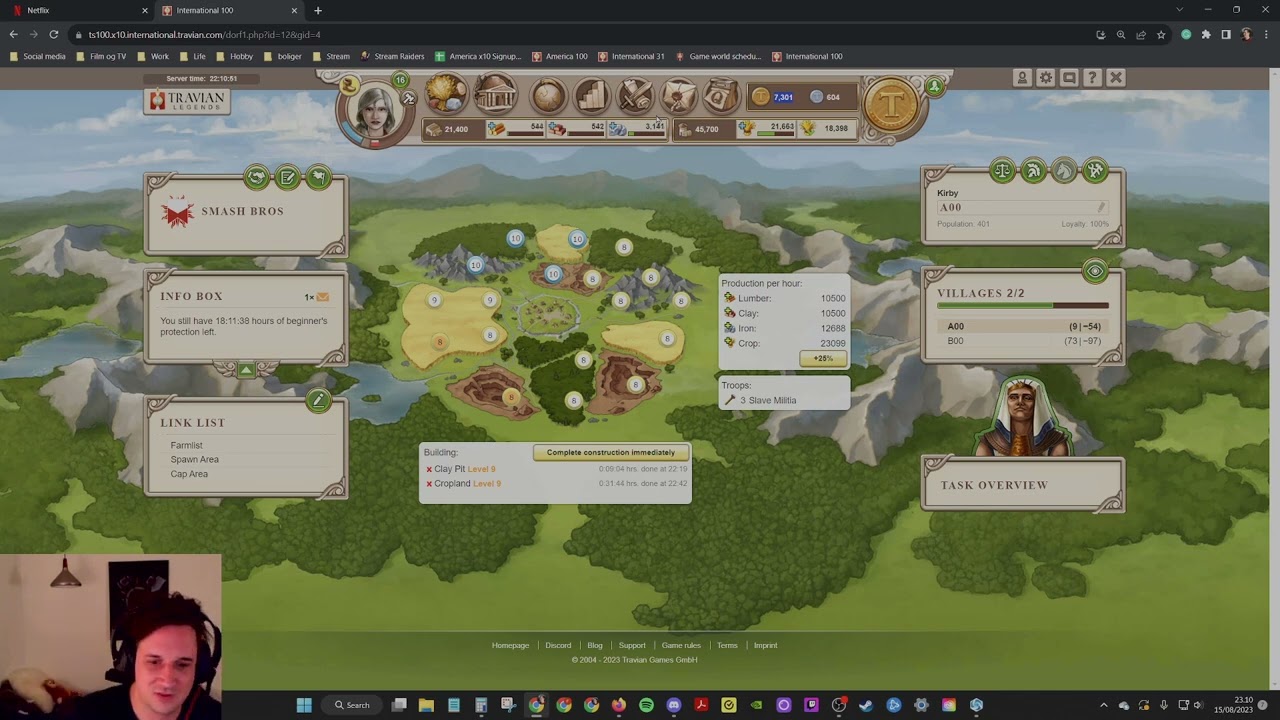Open the Daily Quests icon

[721, 96]
